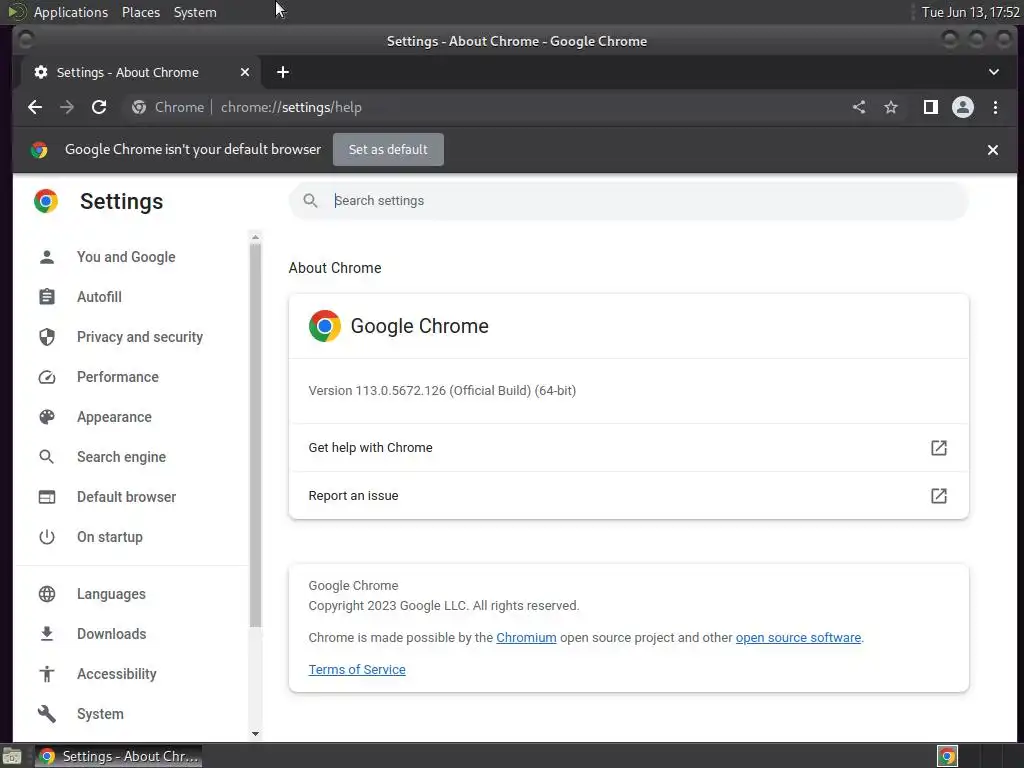Open the side panel icon
The image size is (1024, 768).
[x=930, y=107]
